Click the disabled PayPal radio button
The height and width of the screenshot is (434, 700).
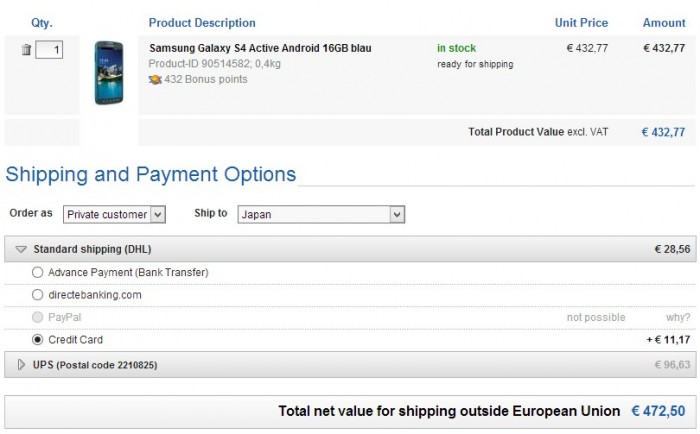[38, 317]
